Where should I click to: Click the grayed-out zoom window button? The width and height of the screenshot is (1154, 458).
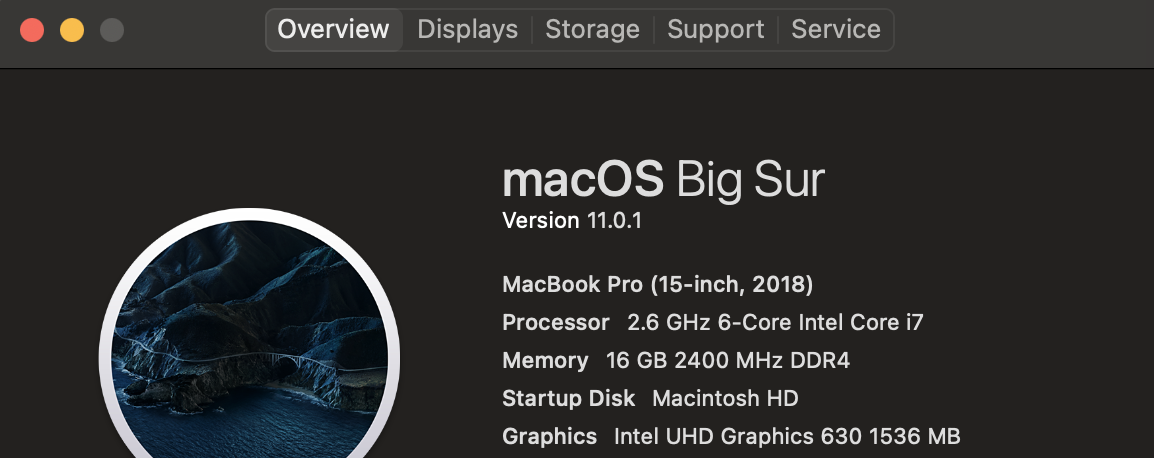click(x=112, y=30)
